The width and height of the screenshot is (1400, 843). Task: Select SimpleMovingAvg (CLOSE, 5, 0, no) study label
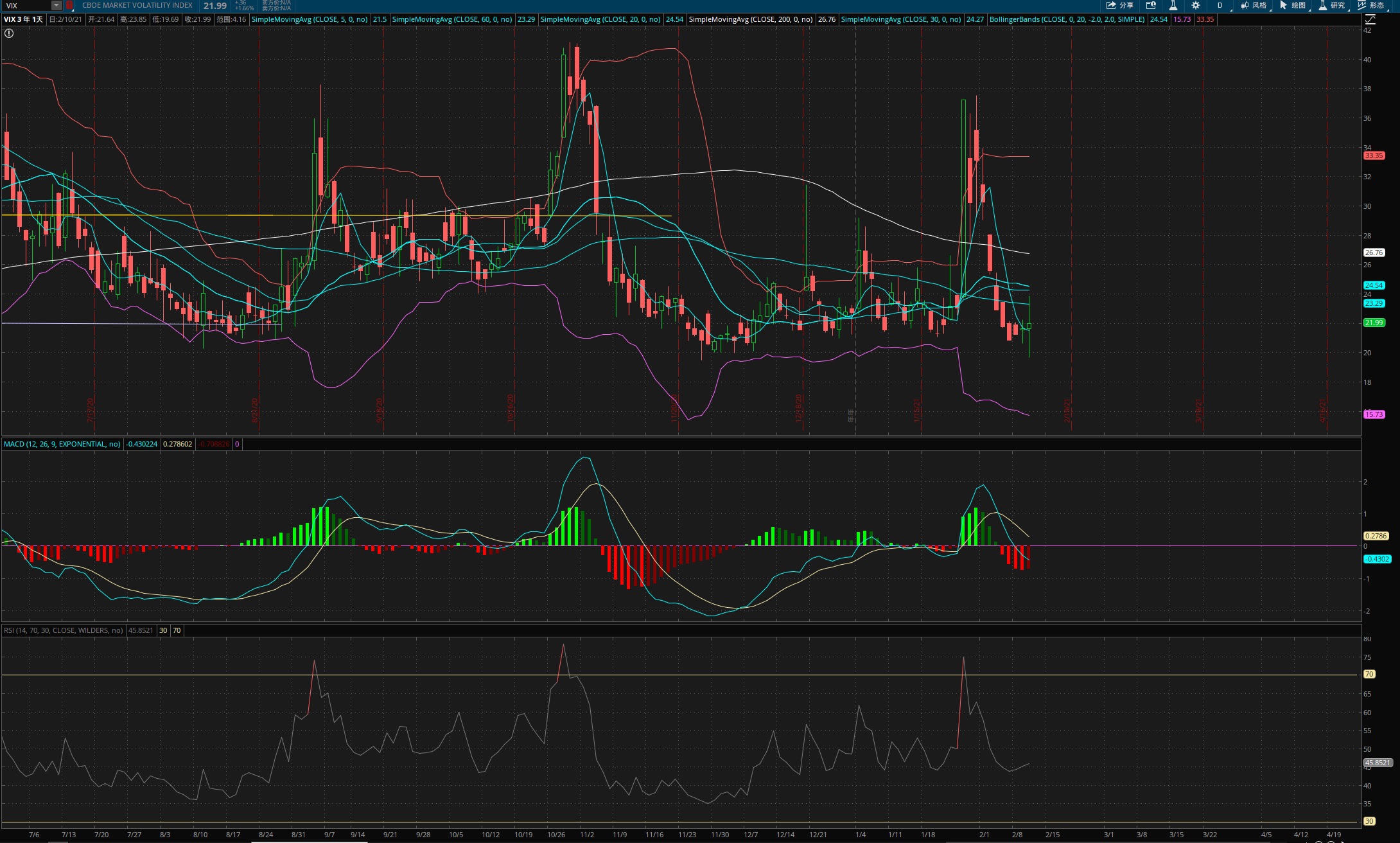tap(310, 19)
